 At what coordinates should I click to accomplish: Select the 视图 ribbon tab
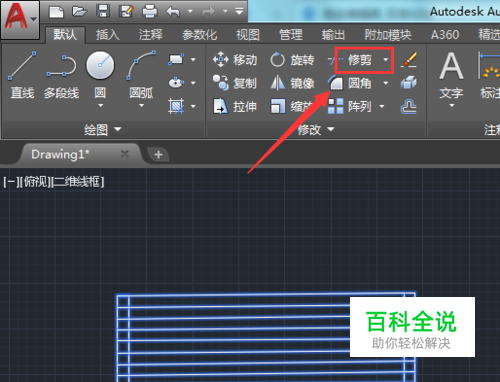248,35
